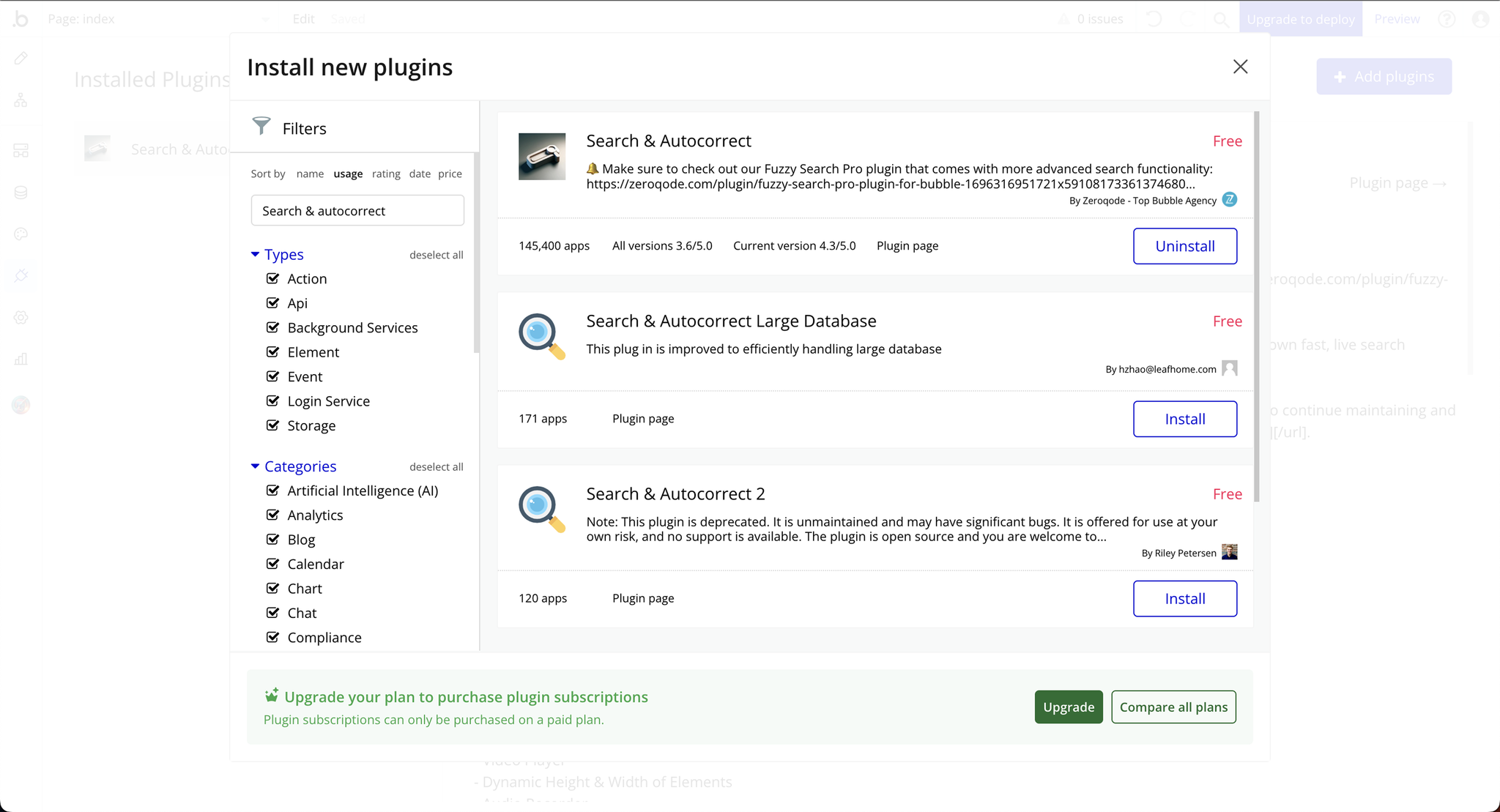The height and width of the screenshot is (812, 1500).
Task: Click the Riley Petersen author avatar
Action: point(1230,552)
